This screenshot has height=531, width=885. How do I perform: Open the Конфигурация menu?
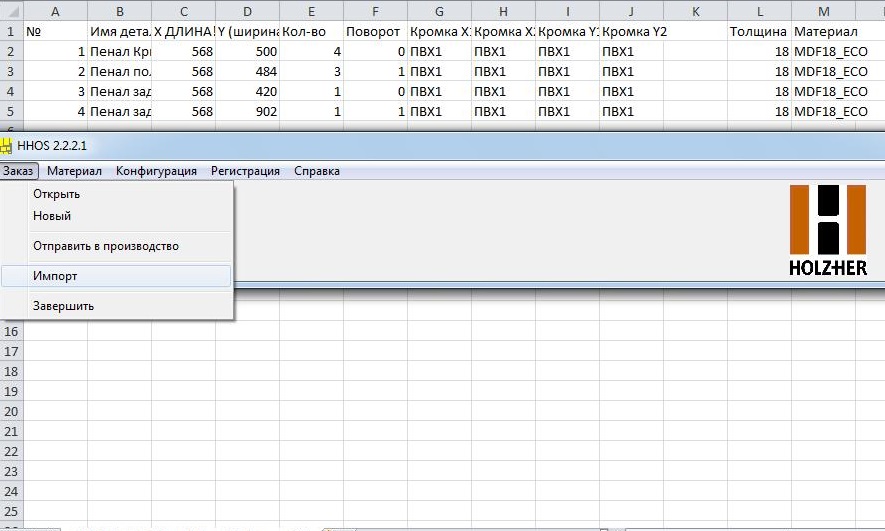(x=156, y=171)
